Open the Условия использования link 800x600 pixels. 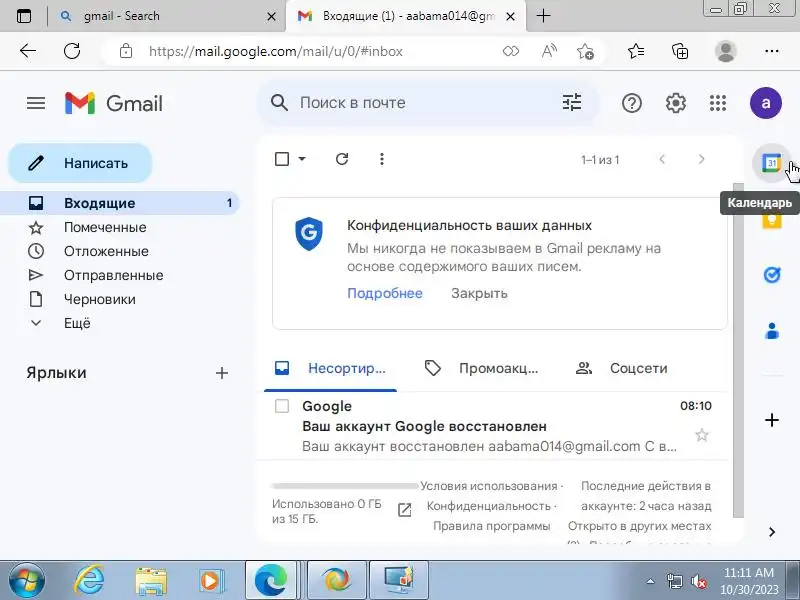(x=488, y=486)
